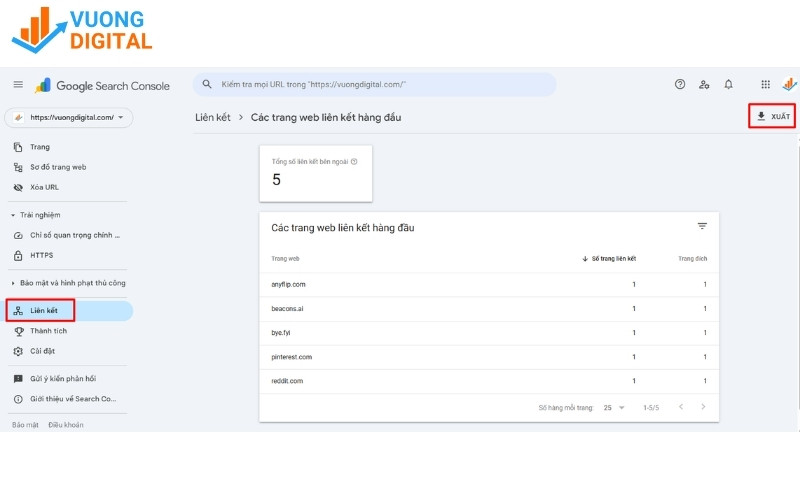Click the help question mark icon

pos(680,85)
